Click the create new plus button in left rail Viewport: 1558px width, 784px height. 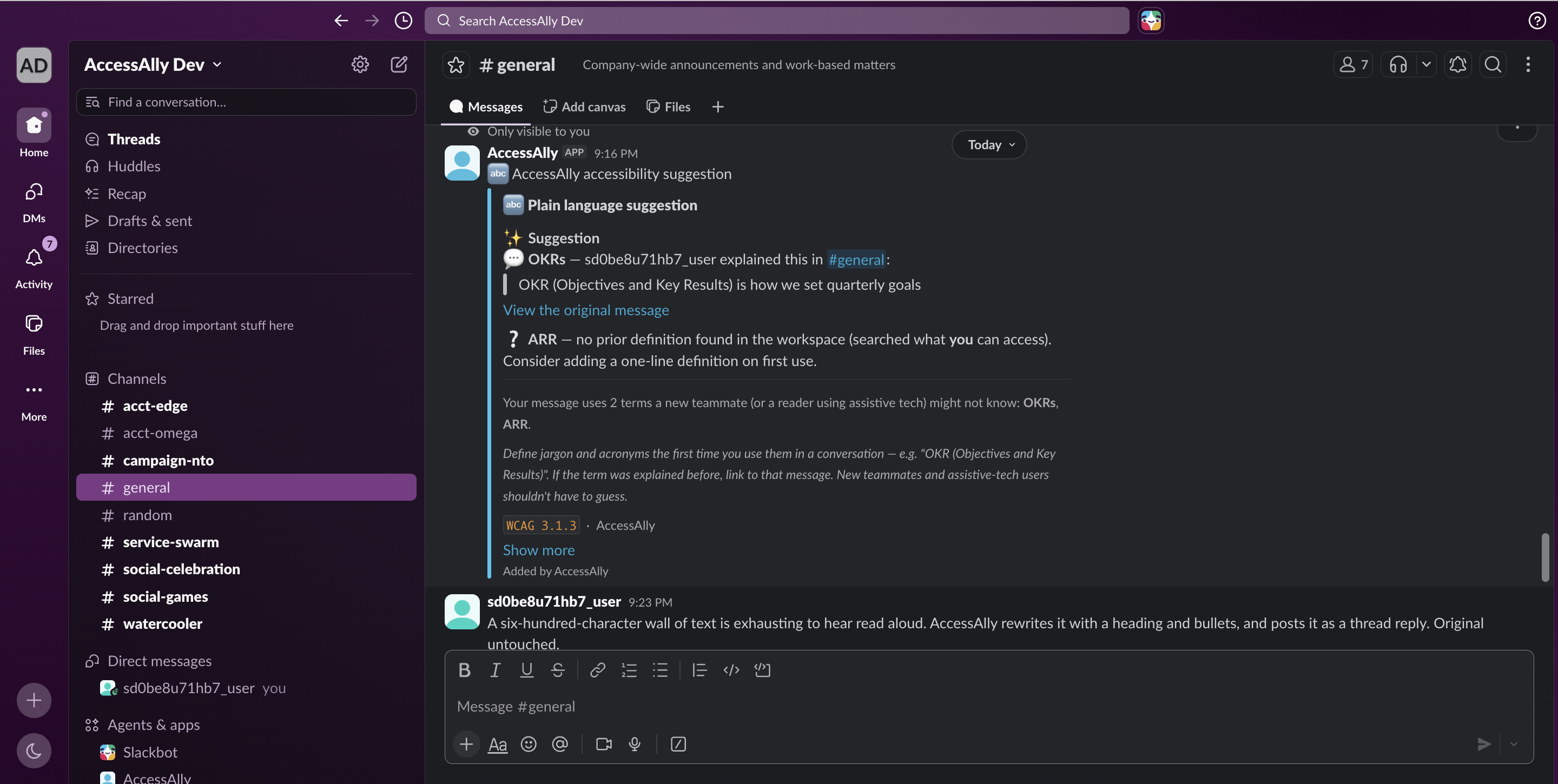coord(34,701)
